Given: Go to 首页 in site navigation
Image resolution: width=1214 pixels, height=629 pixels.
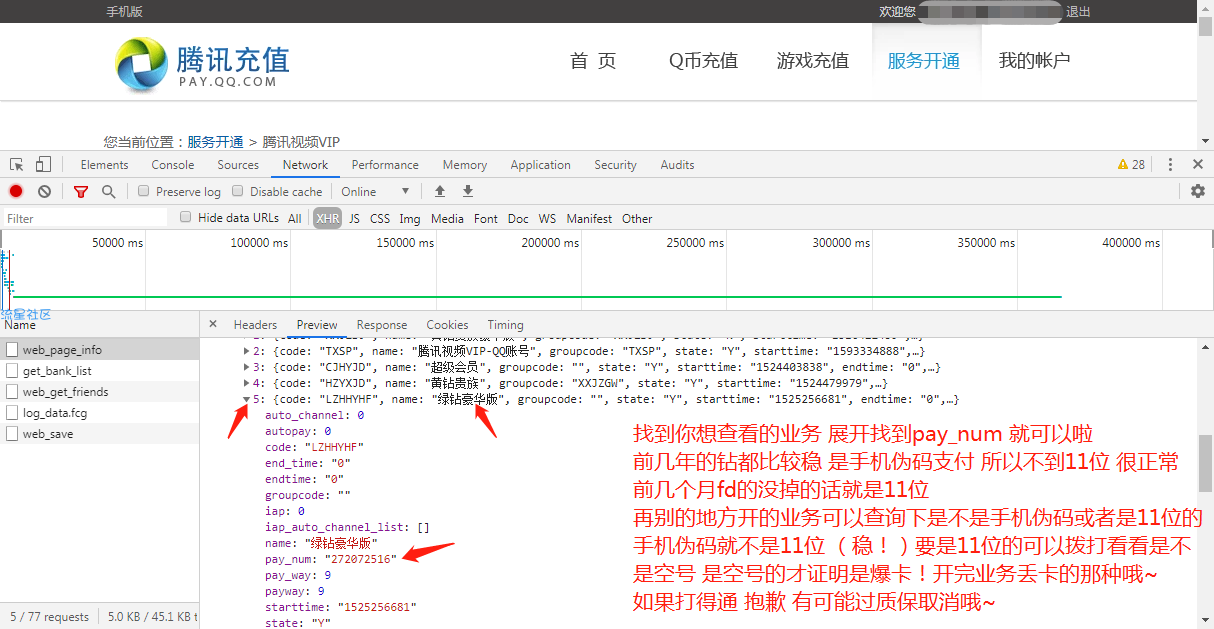Looking at the screenshot, I should point(593,61).
